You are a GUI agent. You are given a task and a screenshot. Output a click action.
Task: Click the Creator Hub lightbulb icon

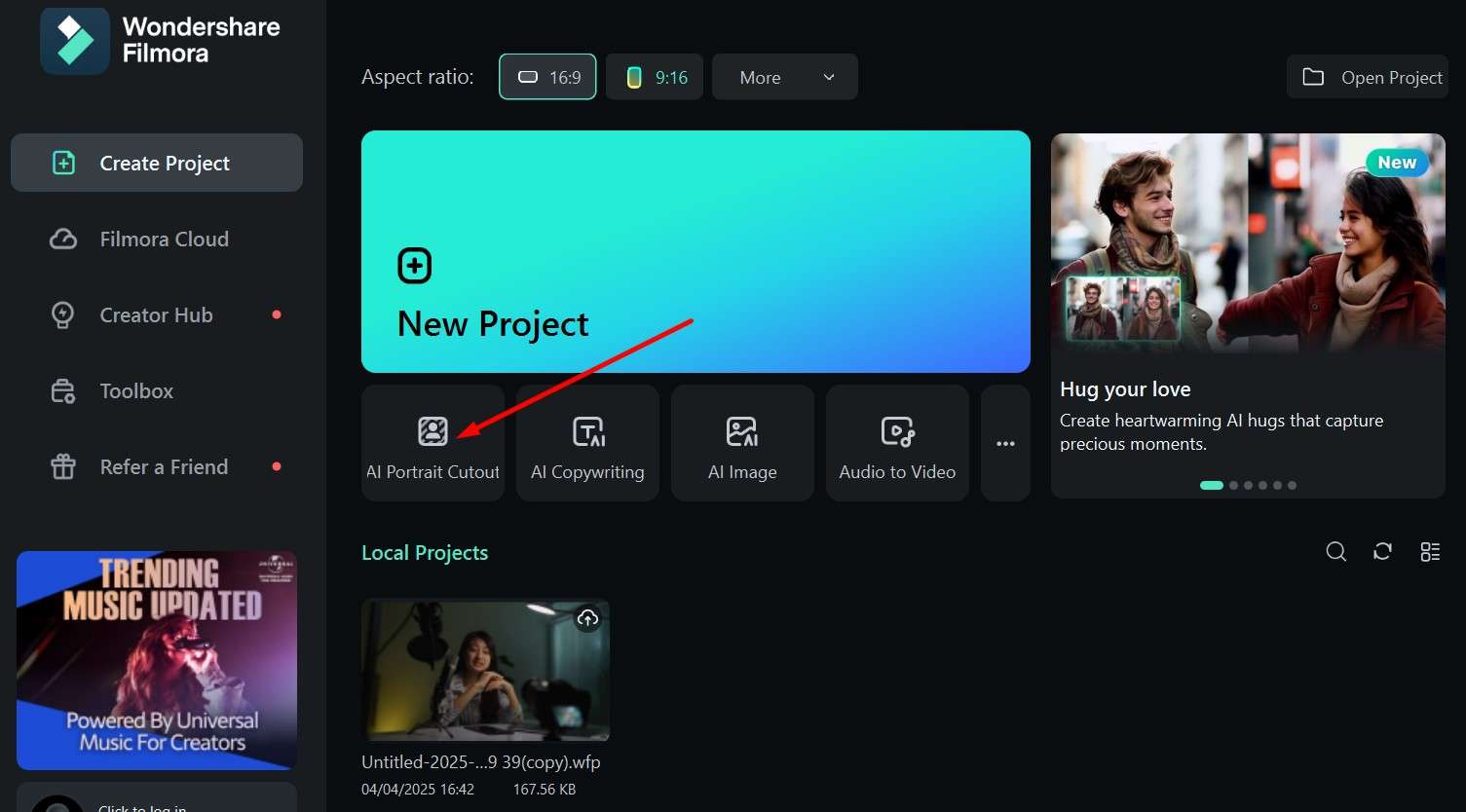pos(62,314)
